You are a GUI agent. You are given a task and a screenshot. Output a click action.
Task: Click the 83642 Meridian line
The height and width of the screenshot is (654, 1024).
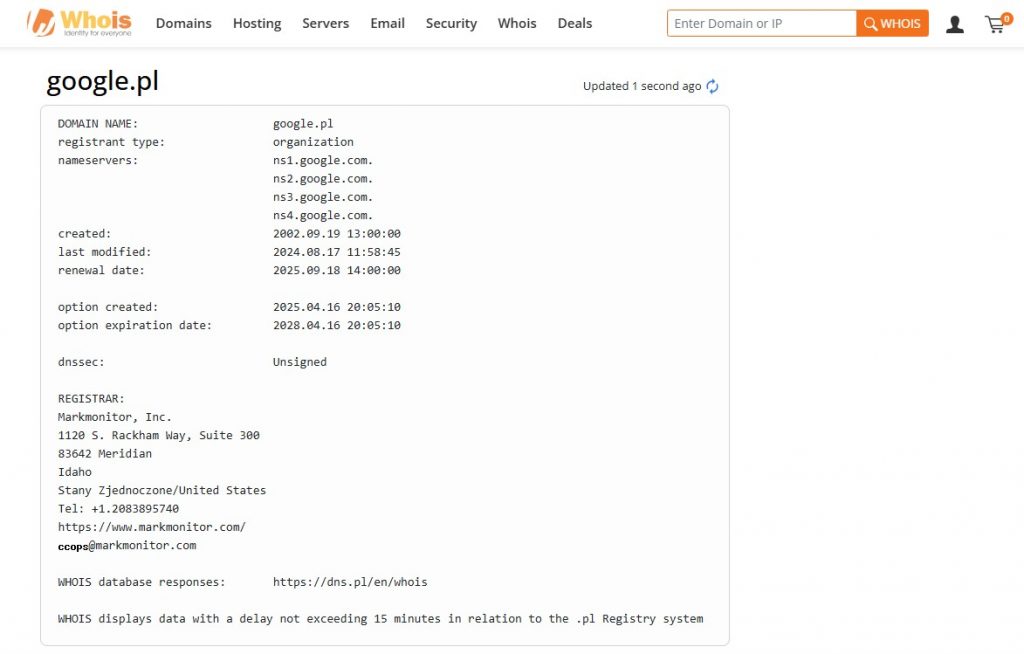point(104,453)
